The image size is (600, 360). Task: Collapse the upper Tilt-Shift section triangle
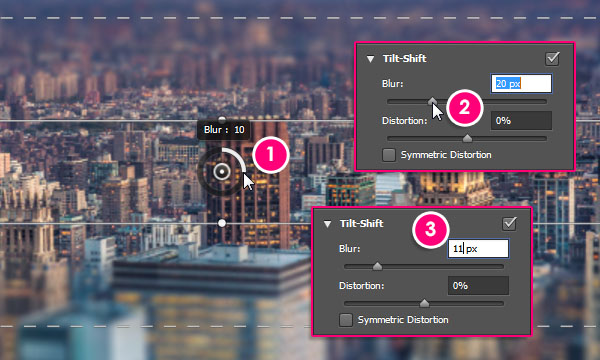point(370,59)
